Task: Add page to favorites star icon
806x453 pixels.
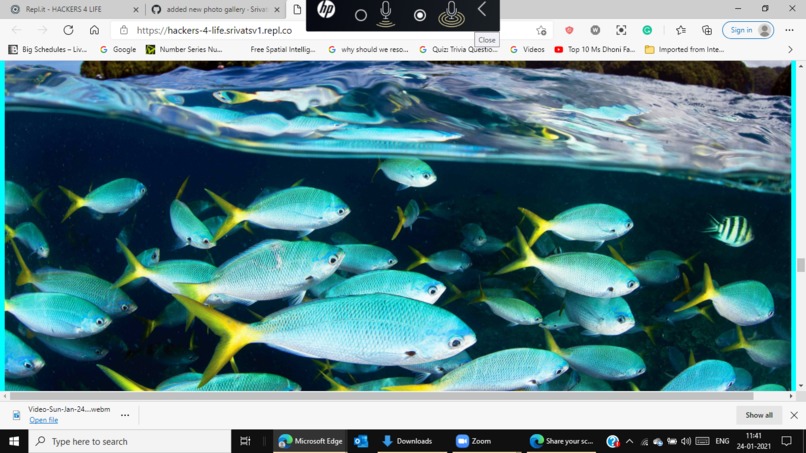Action: tap(541, 31)
